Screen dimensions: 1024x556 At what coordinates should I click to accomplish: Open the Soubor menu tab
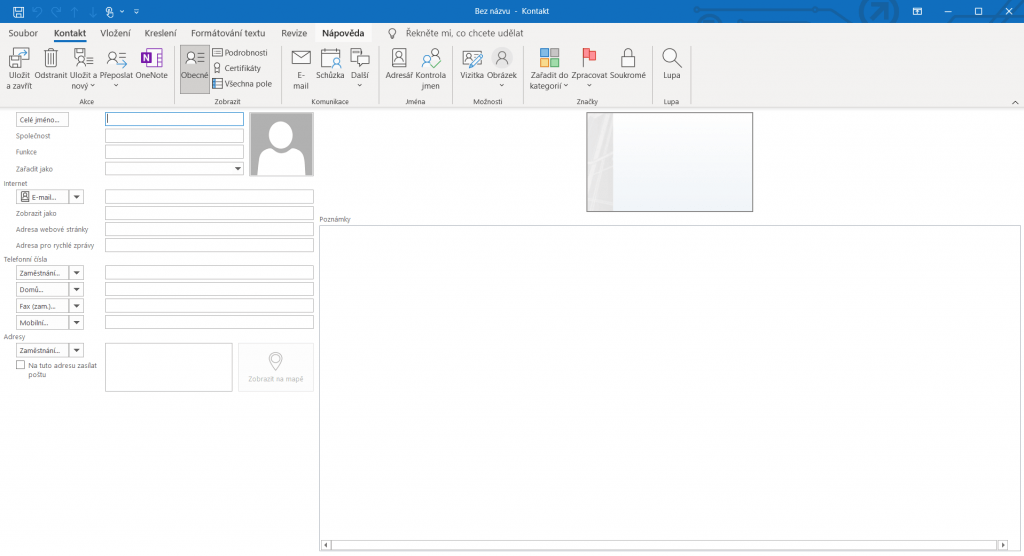[23, 33]
